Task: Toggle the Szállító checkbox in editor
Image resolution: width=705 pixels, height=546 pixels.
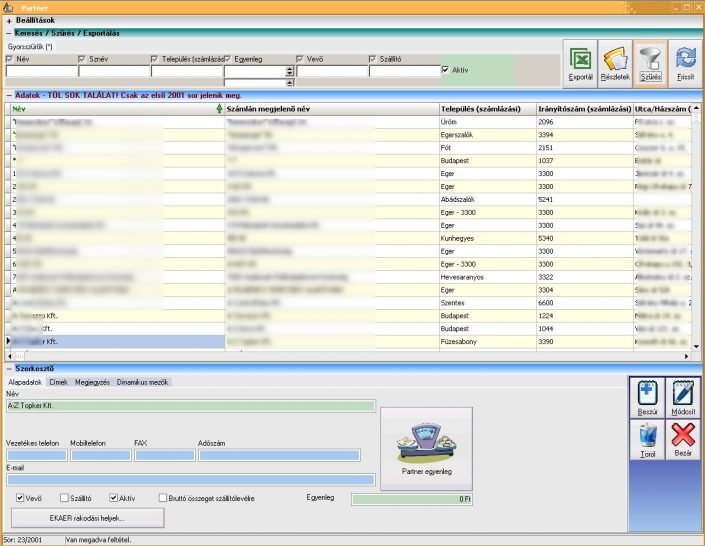Action: (65, 497)
